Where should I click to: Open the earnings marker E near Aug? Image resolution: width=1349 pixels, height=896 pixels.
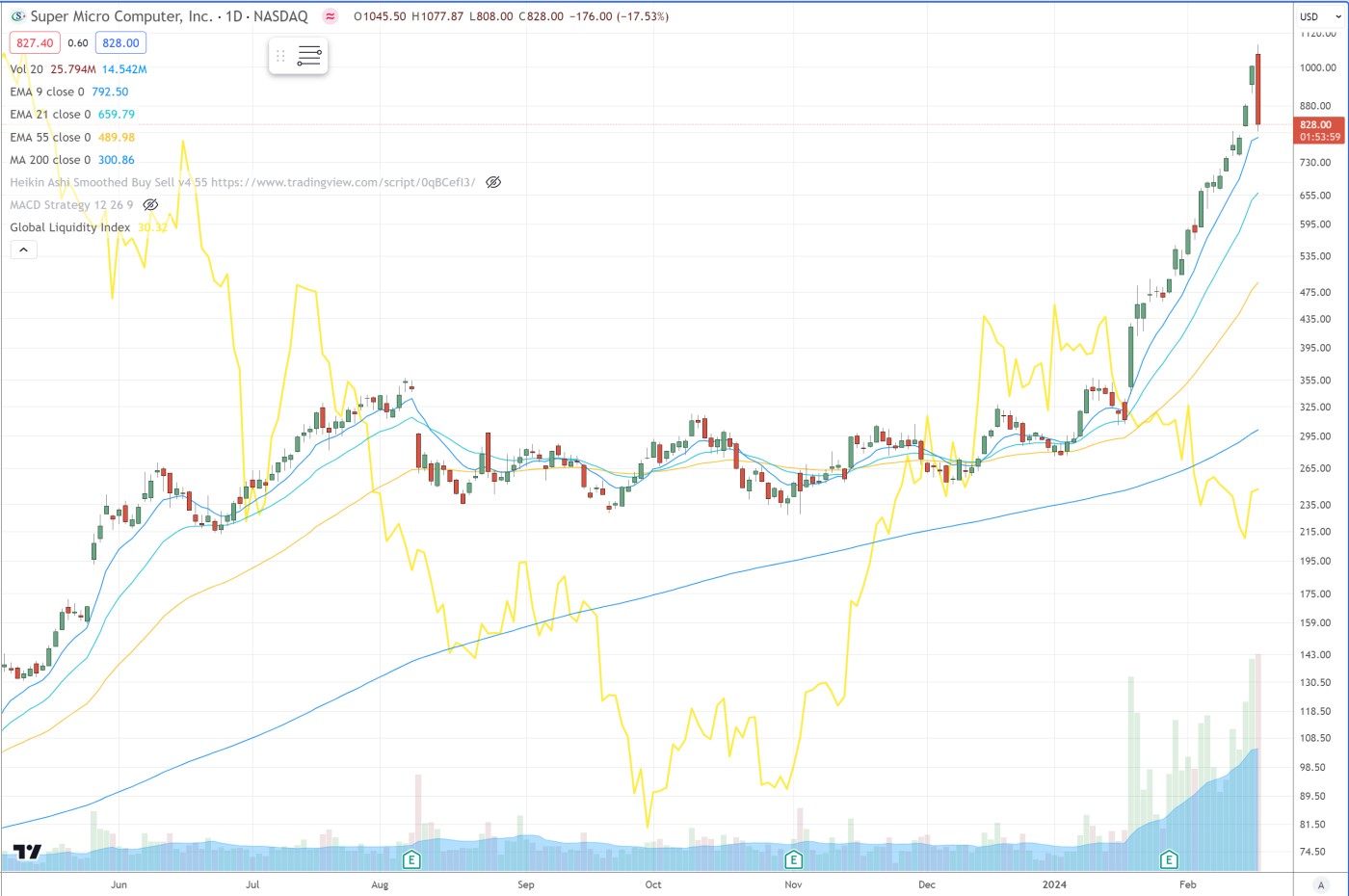tap(411, 858)
